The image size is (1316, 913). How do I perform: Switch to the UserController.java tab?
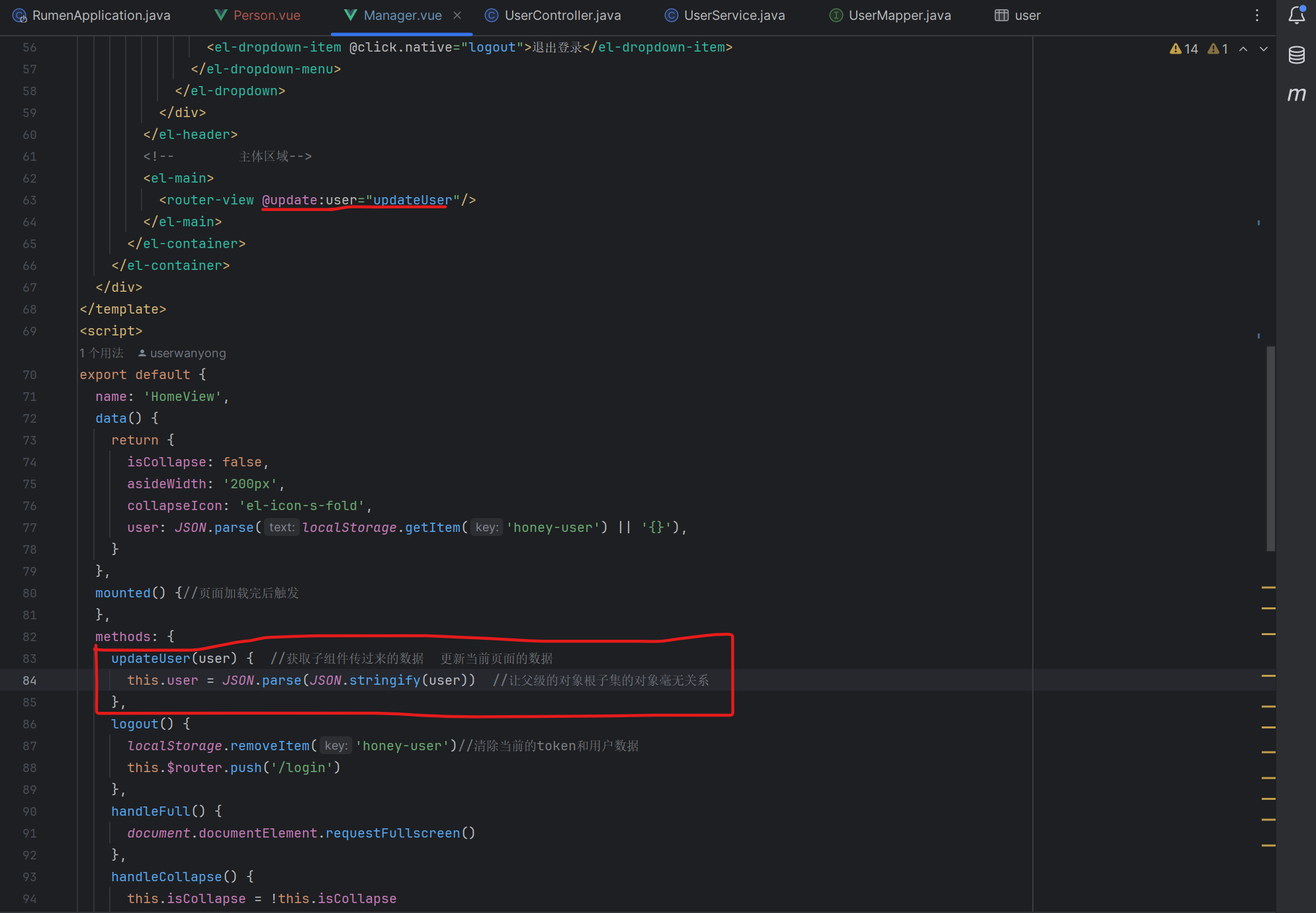[562, 15]
